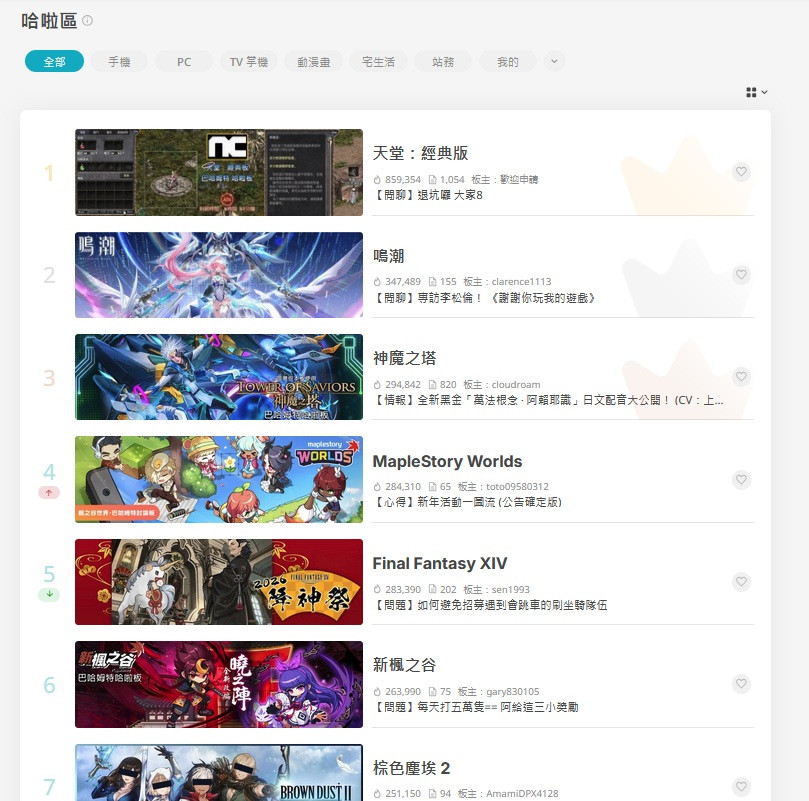Click the article count icon beside 1,054
The image size is (809, 801).
click(432, 180)
